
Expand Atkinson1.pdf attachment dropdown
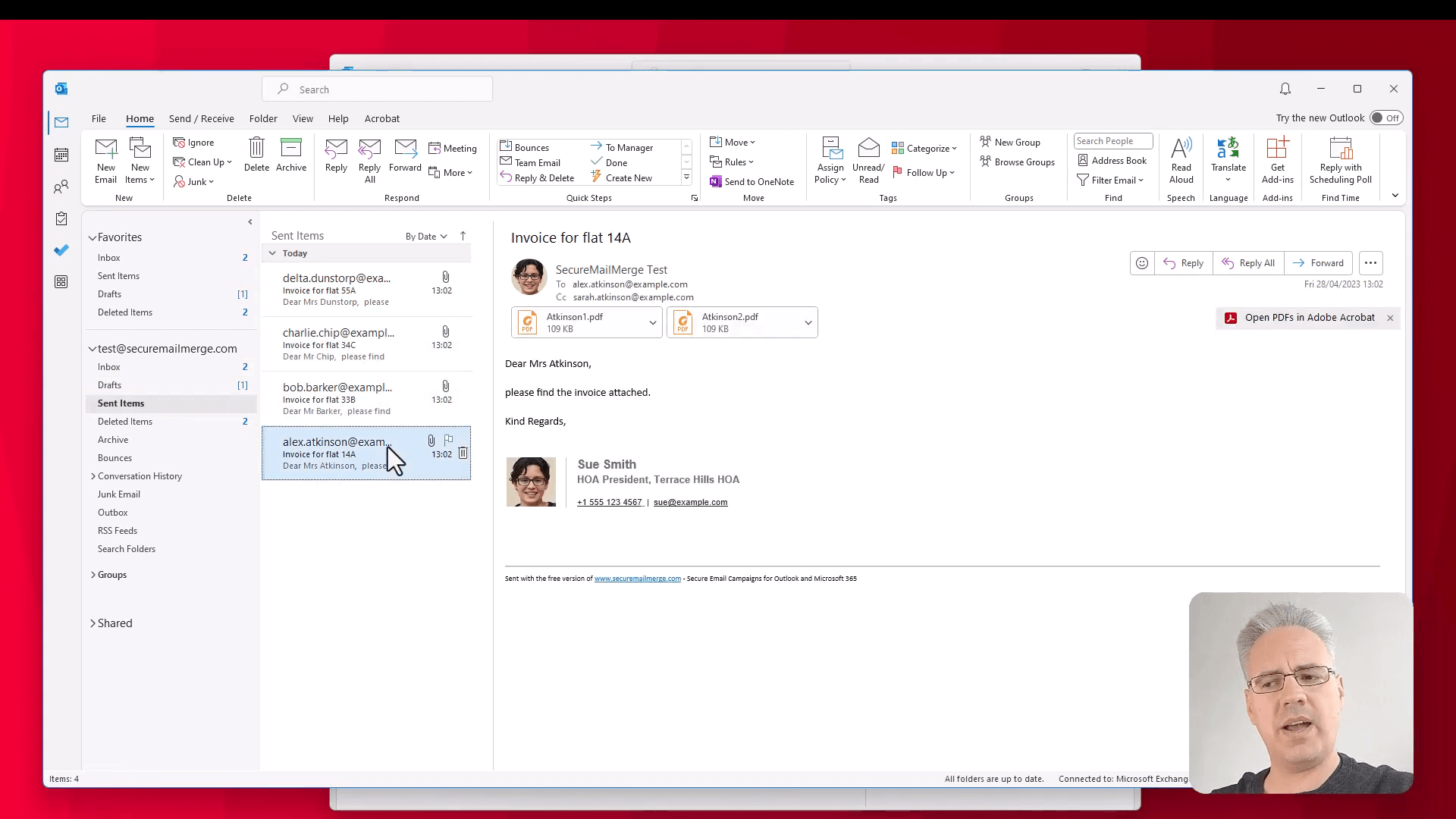pyautogui.click(x=652, y=323)
